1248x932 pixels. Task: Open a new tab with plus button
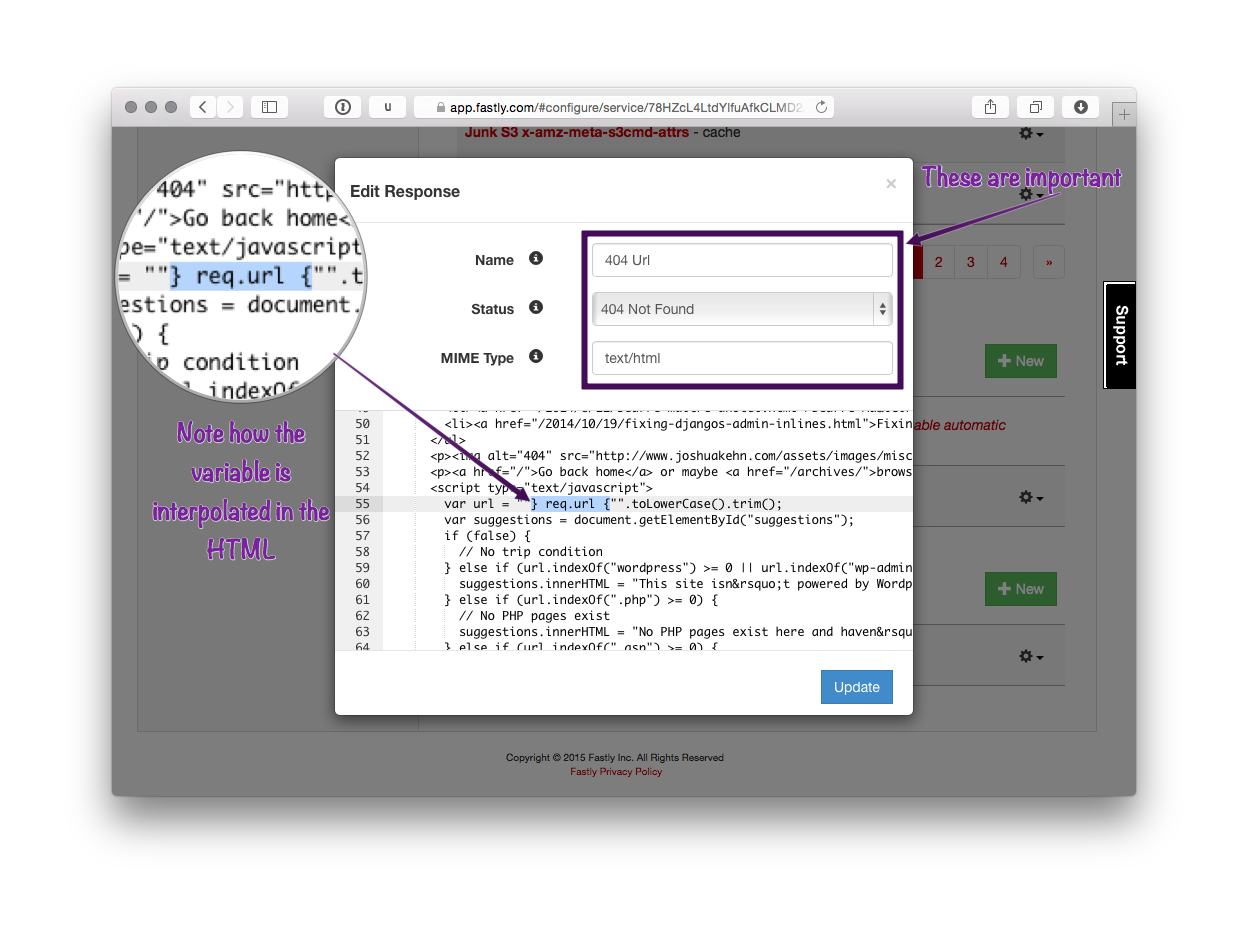pos(1125,115)
